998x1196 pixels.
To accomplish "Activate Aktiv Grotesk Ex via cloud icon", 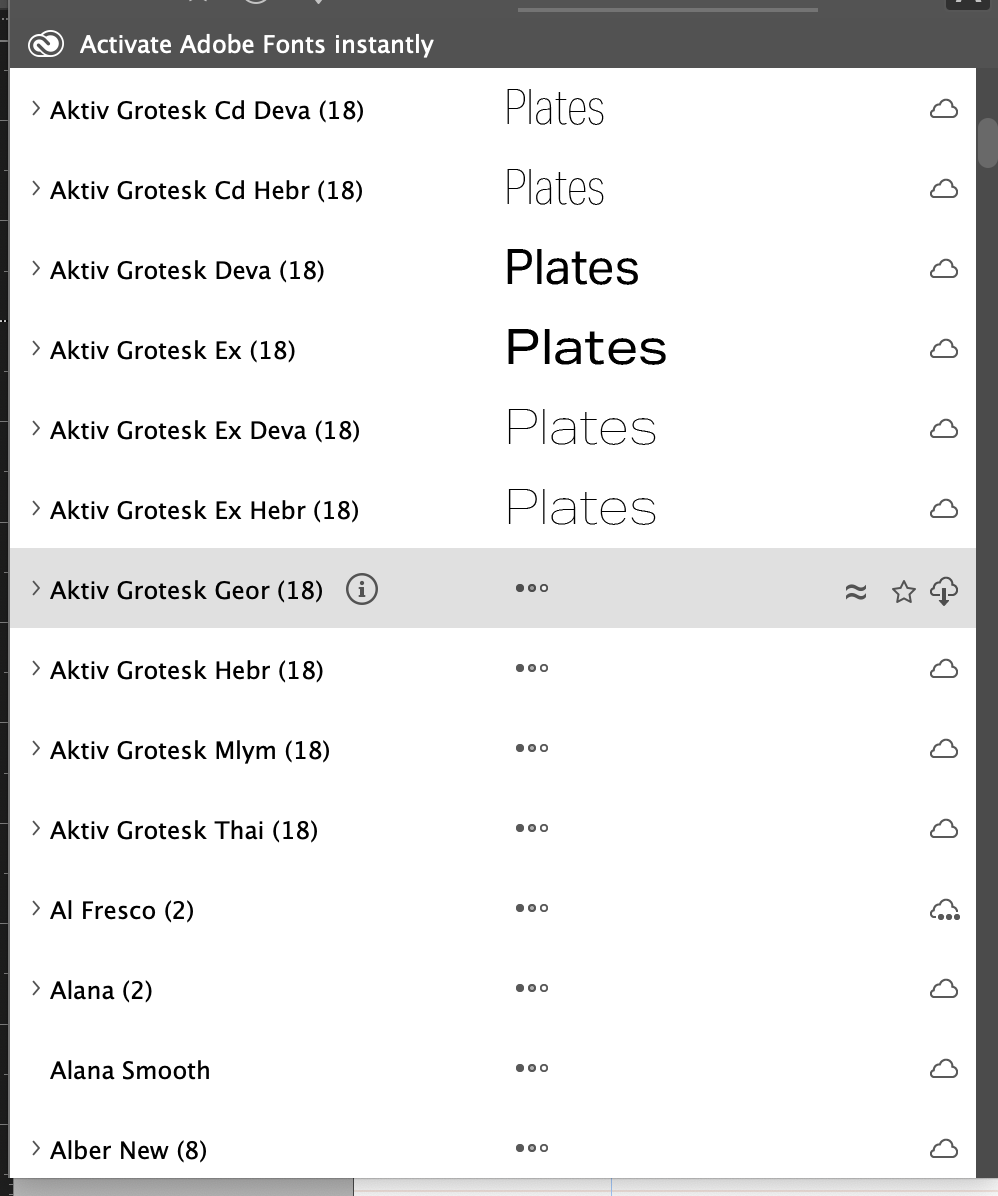I will 944,349.
